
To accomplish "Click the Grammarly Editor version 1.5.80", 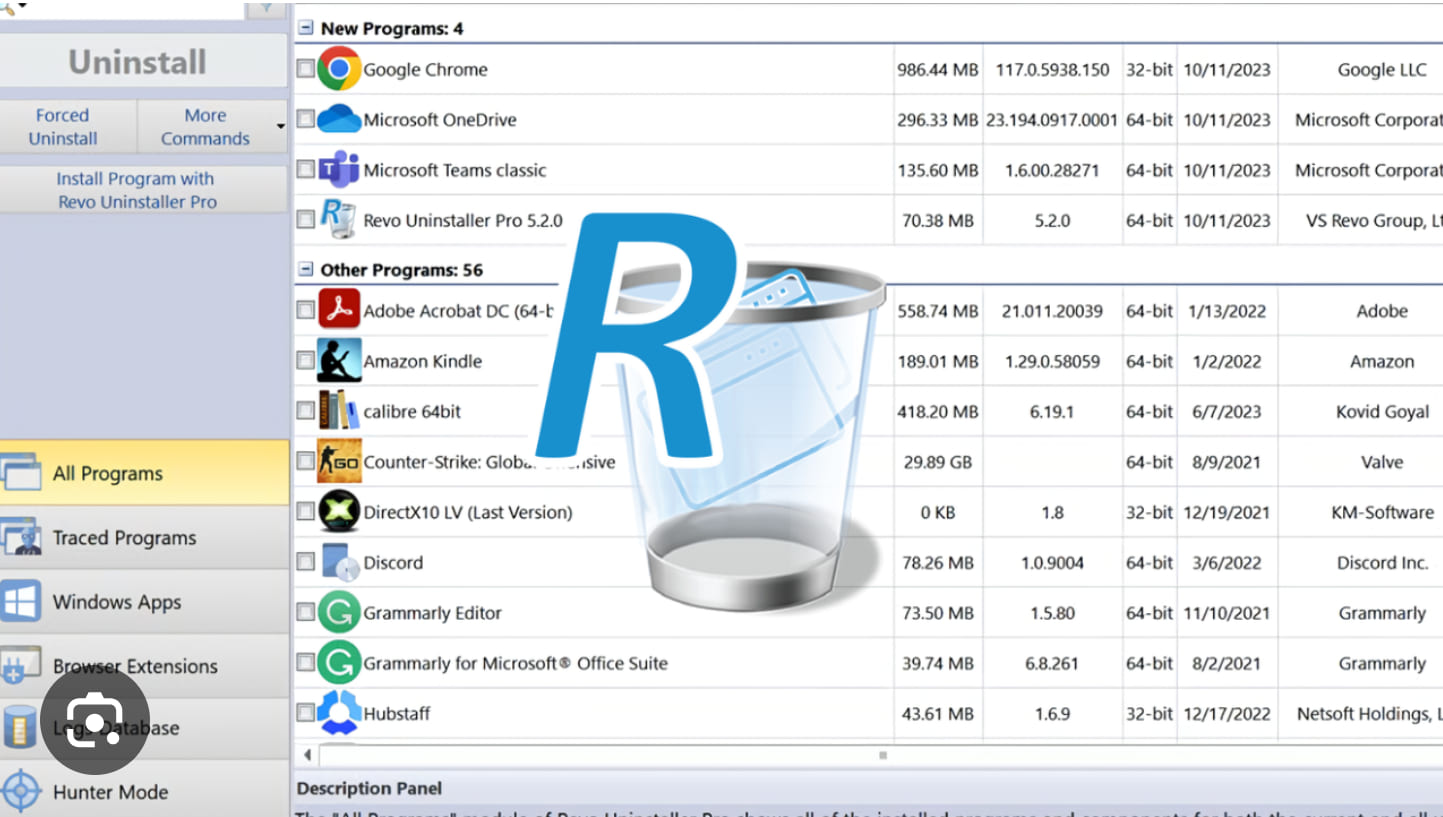I will (x=1052, y=613).
